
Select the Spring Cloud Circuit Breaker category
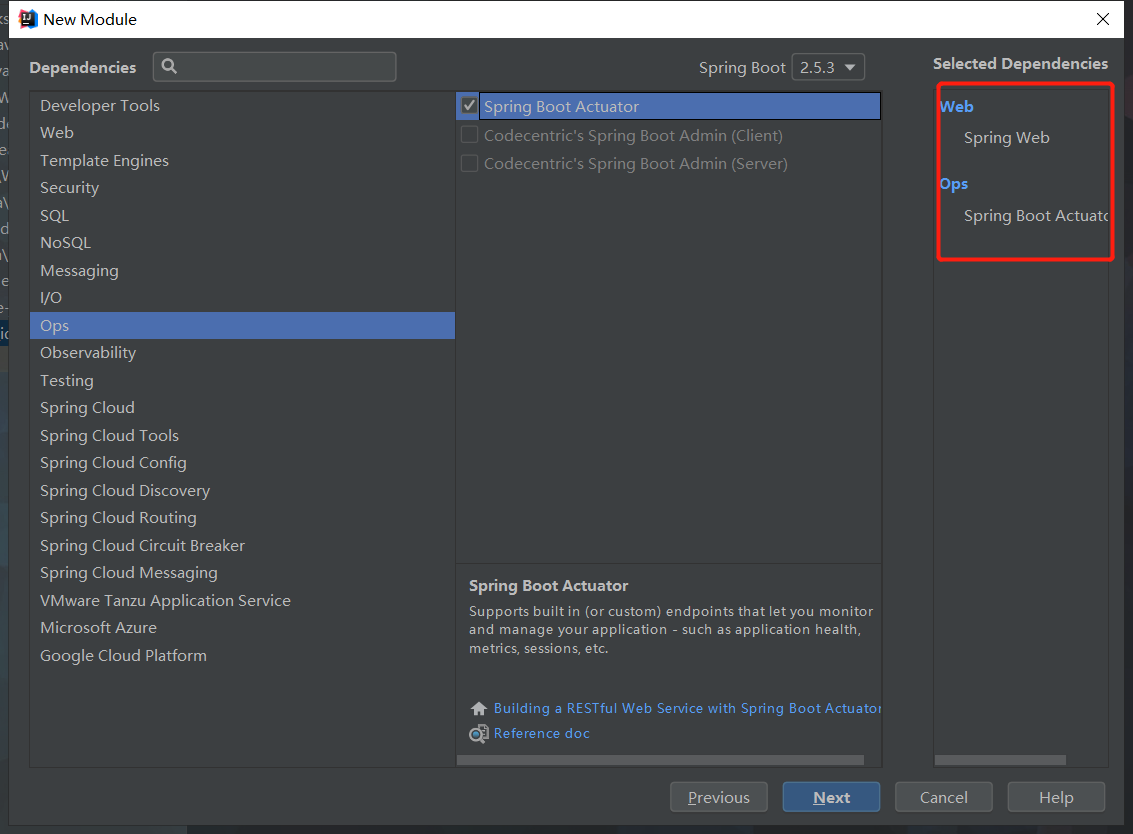242,545
